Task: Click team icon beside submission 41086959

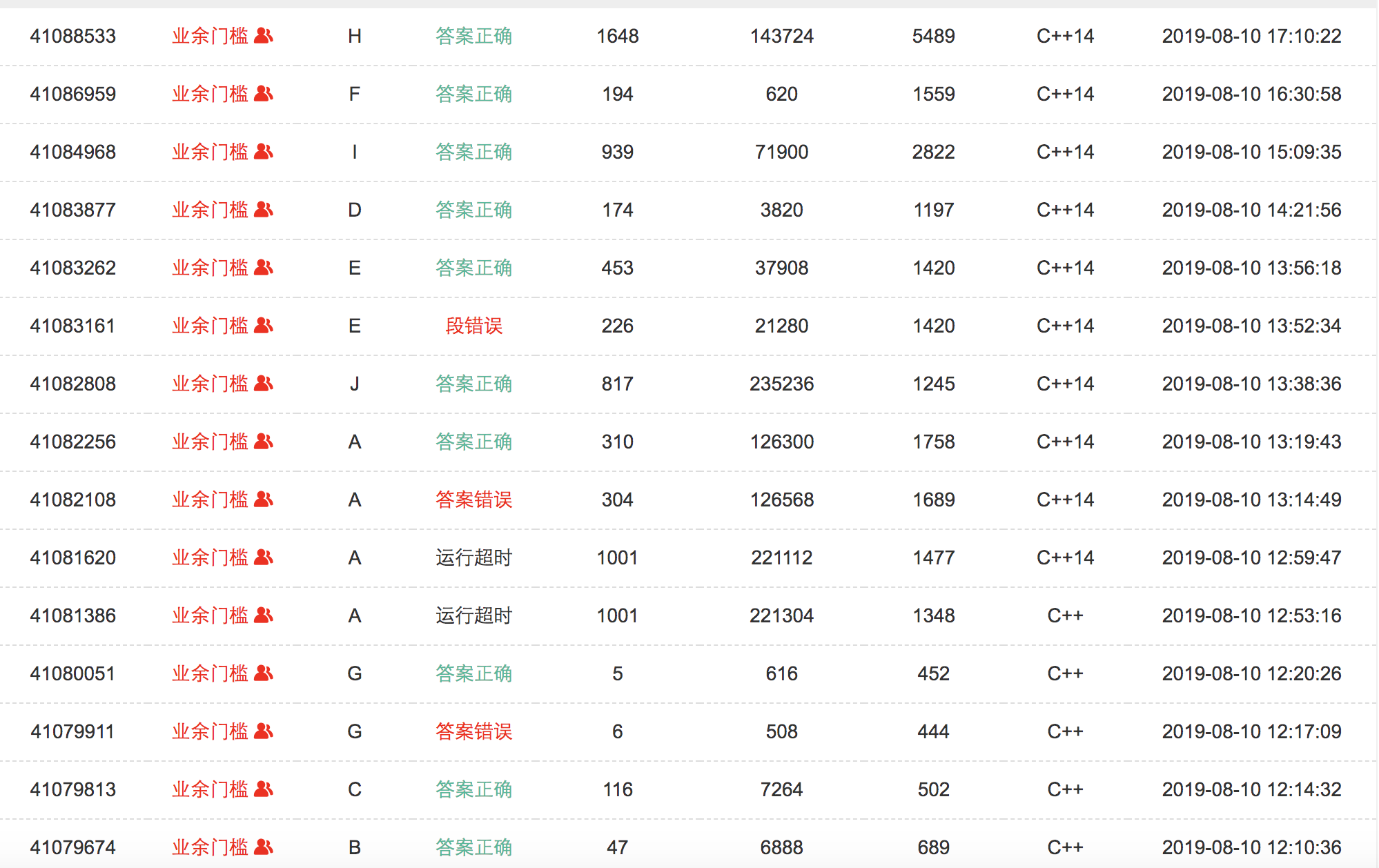Action: point(264,94)
